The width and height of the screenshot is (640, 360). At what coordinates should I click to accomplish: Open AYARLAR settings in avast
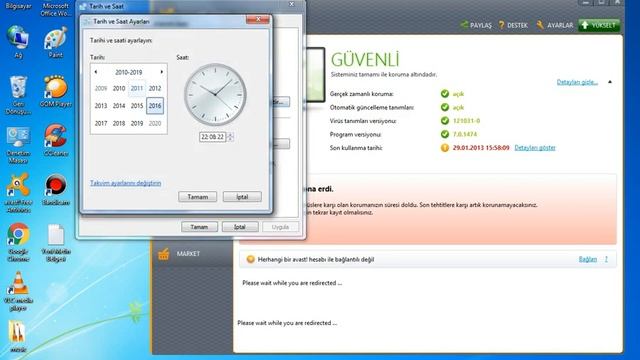coord(555,25)
